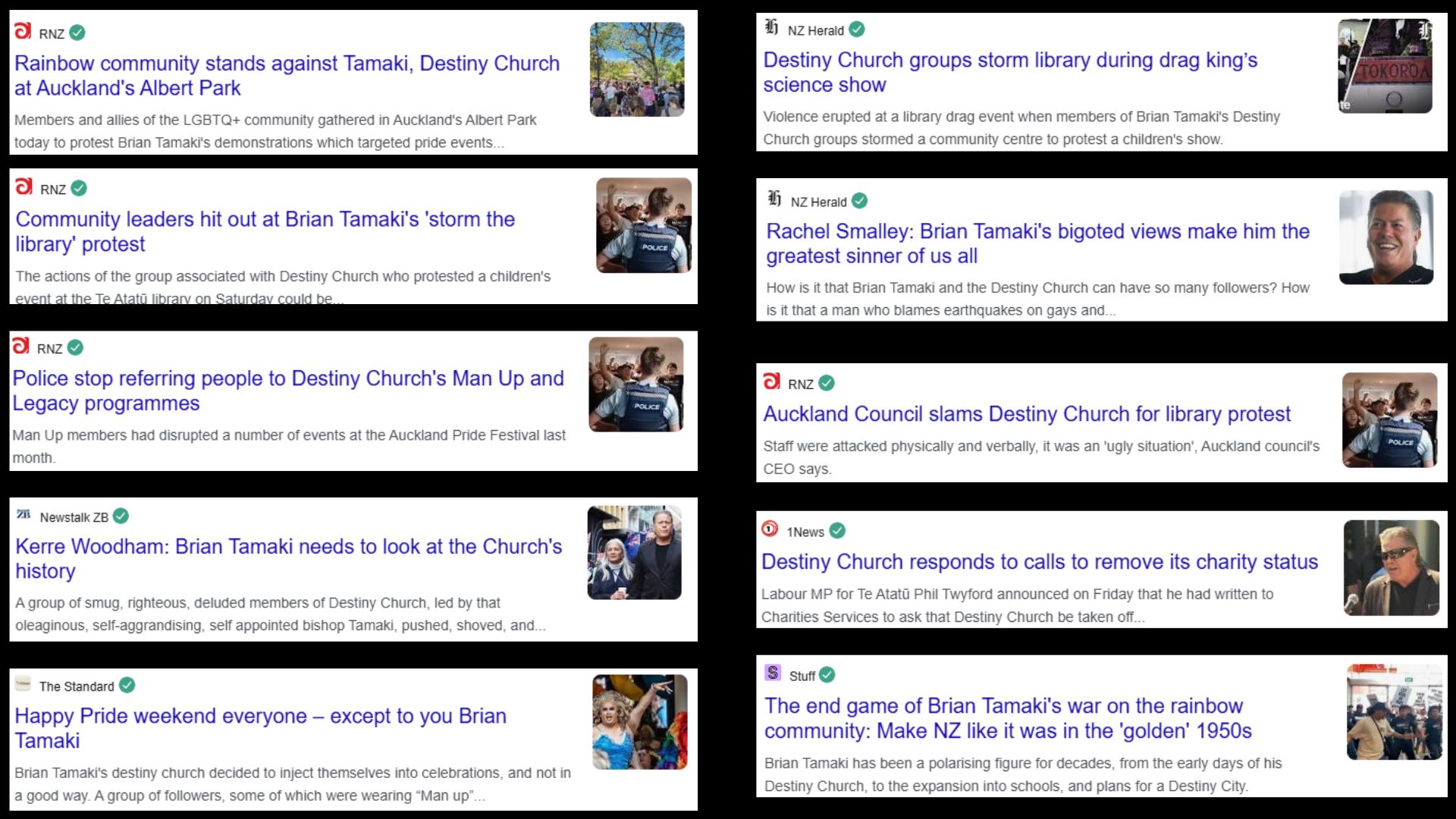Open 'Auckland Council slams Destiny Church' headline
1456x819 pixels.
(x=1027, y=414)
